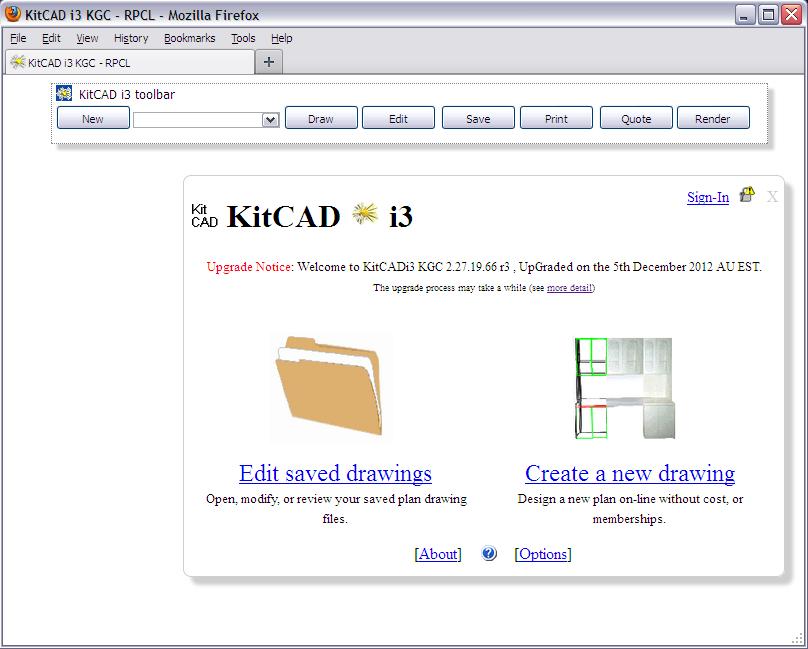The image size is (808, 649).
Task: Click the help question mark icon
Action: [489, 554]
